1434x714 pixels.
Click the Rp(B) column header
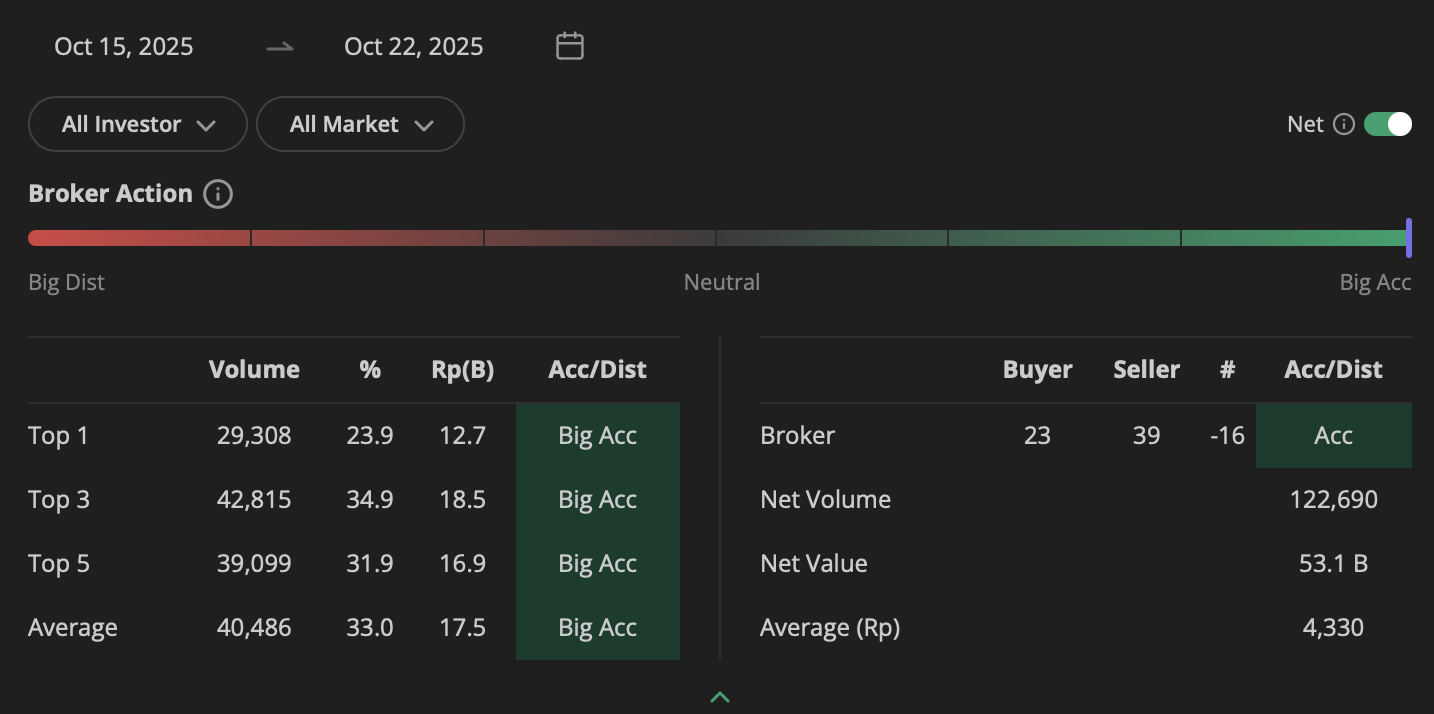pyautogui.click(x=462, y=369)
